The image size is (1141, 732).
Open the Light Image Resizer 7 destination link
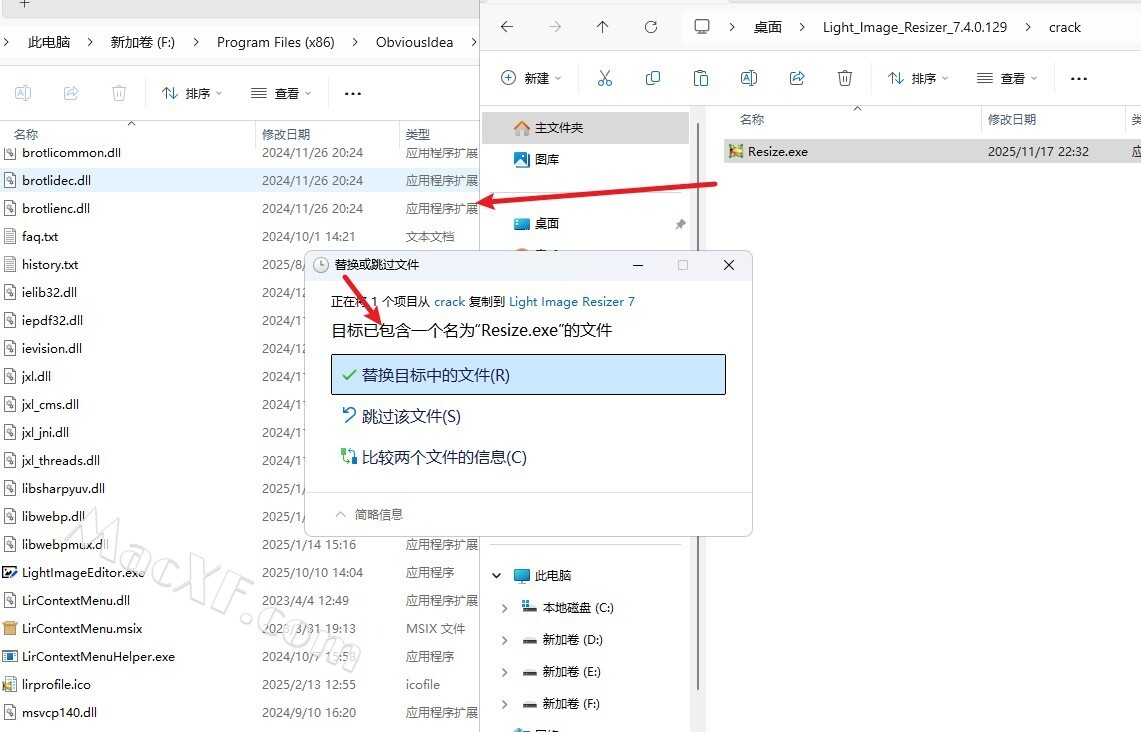[x=571, y=301]
